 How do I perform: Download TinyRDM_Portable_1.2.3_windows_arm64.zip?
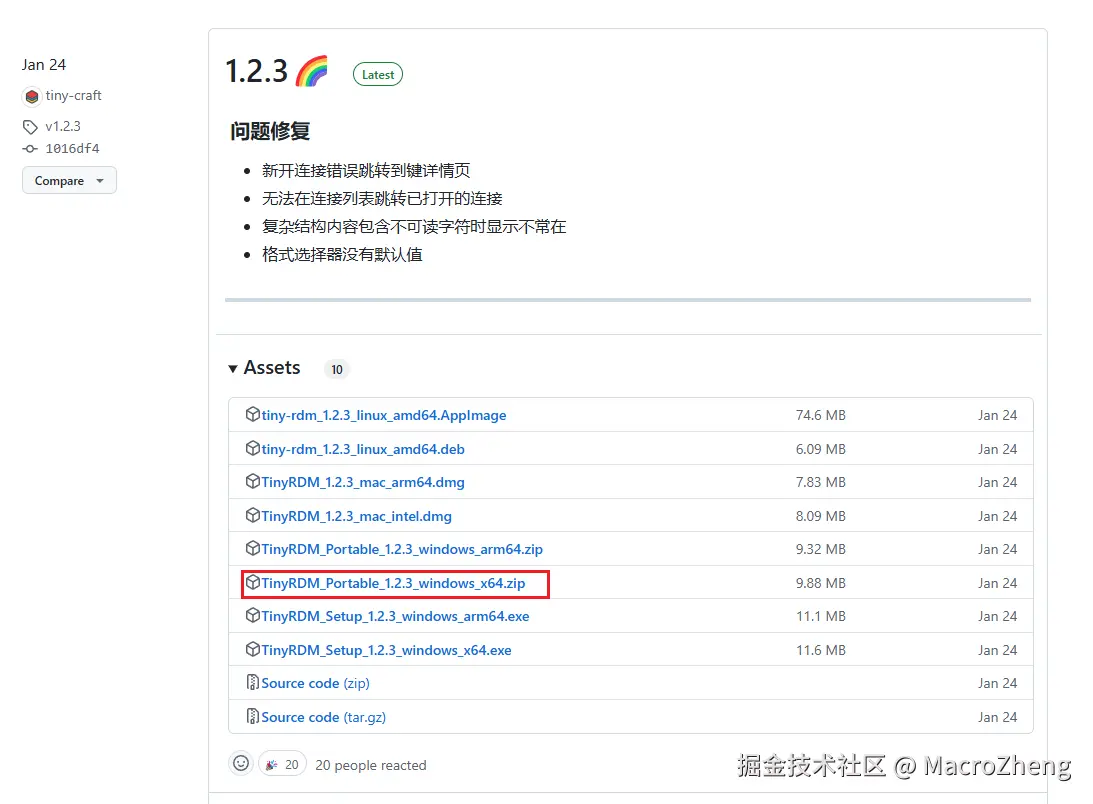tap(402, 549)
